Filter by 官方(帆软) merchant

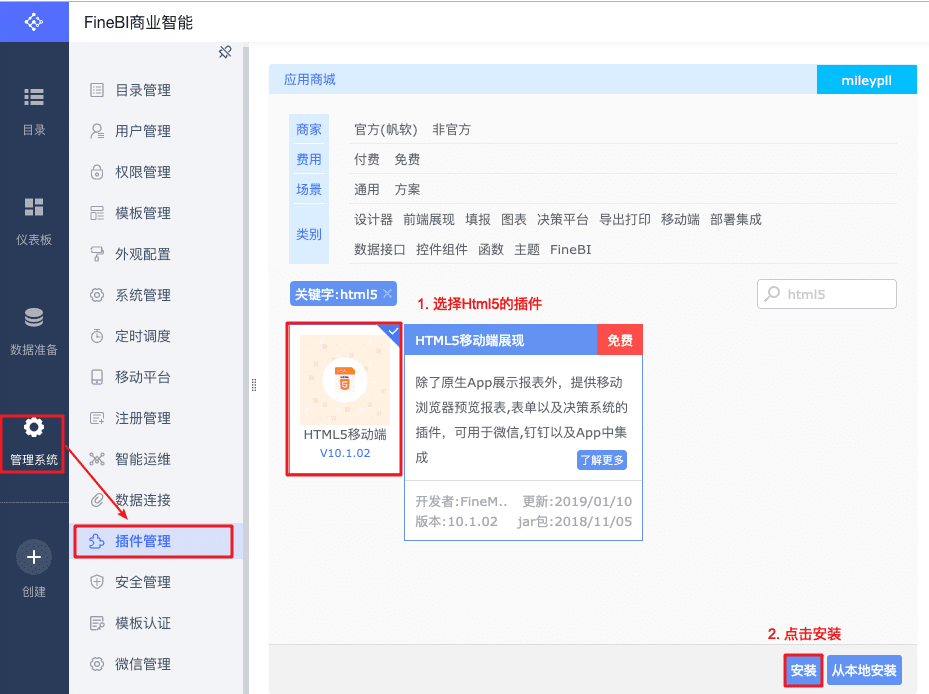386,130
